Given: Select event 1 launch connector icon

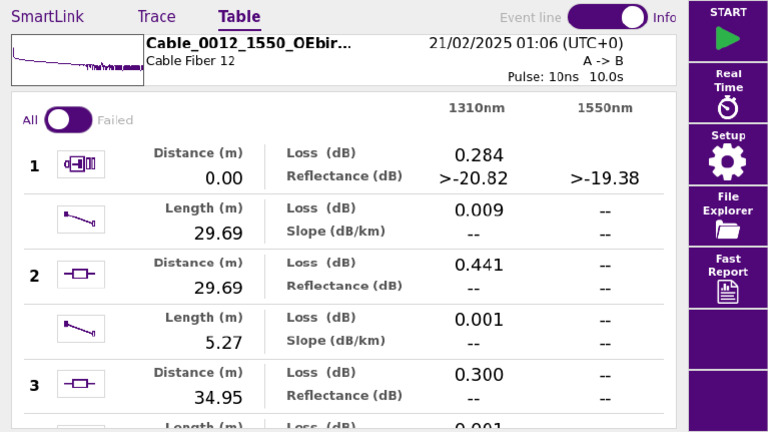Looking at the screenshot, I should coord(81,164).
